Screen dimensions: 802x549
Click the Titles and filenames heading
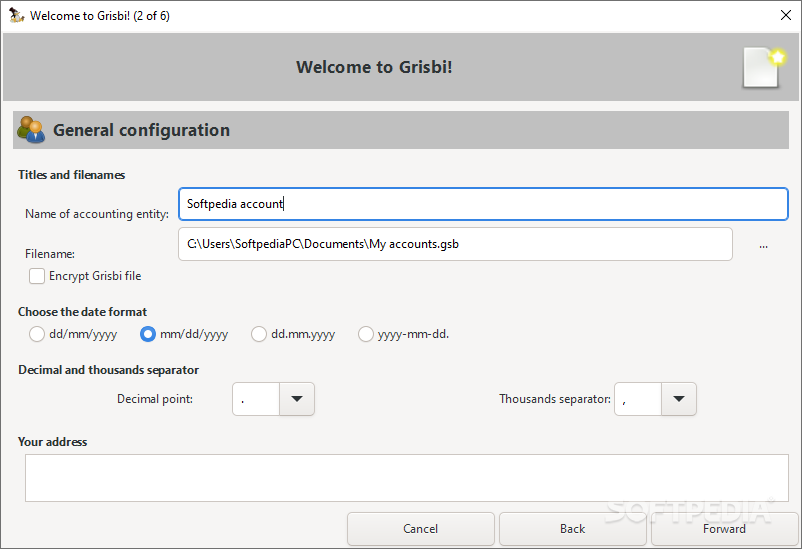(72, 175)
